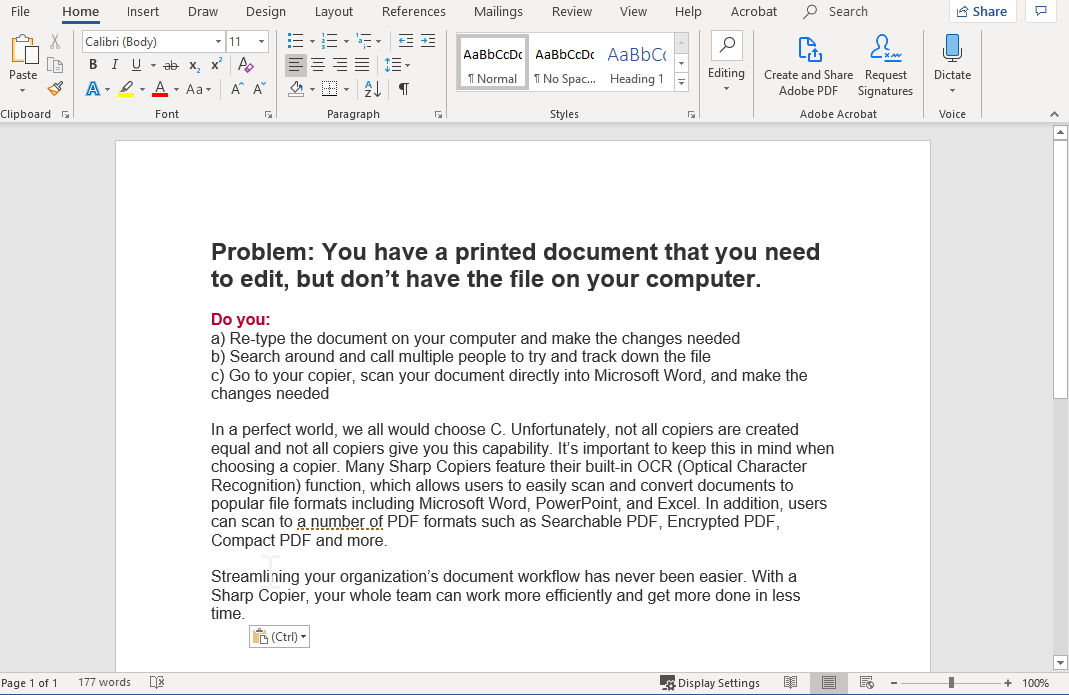Toggle subscript formatting
The image size is (1069, 695).
pos(194,65)
